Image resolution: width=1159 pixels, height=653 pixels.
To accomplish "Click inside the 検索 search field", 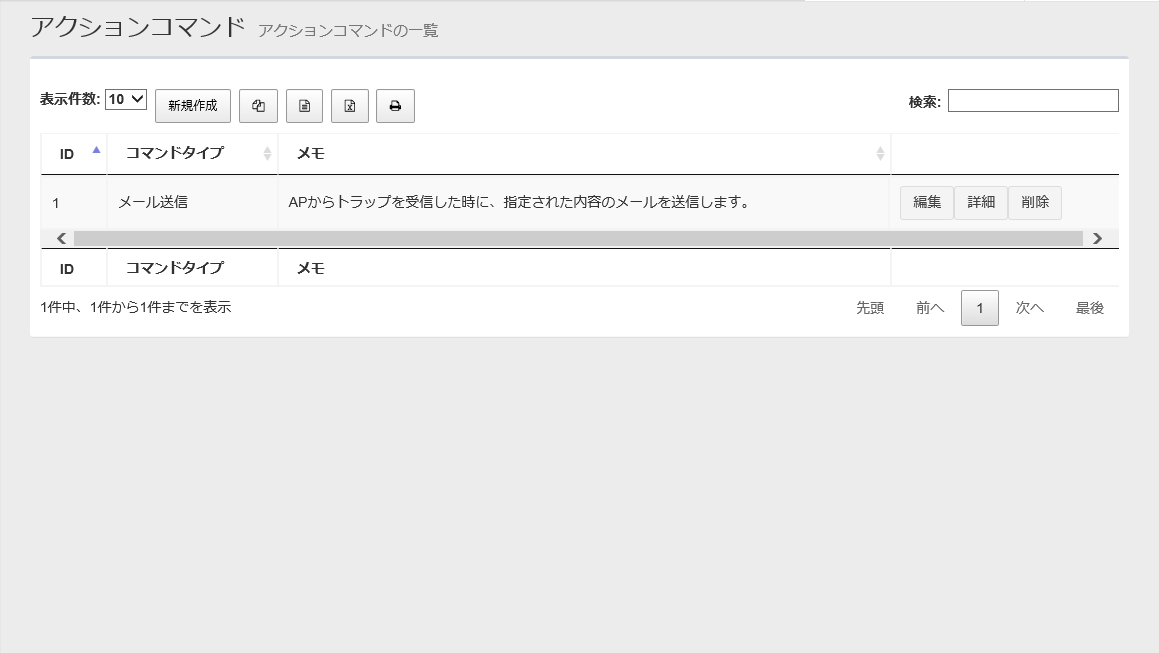I will tap(1034, 100).
